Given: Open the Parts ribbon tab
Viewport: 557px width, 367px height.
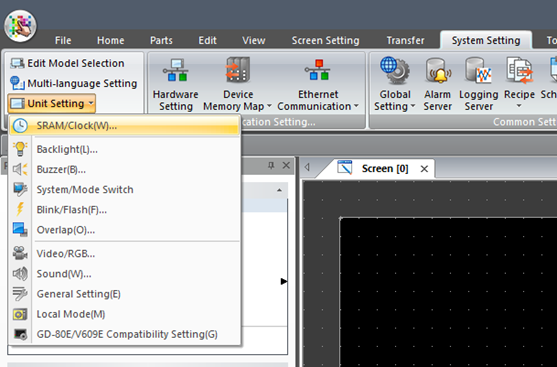Looking at the screenshot, I should [161, 41].
